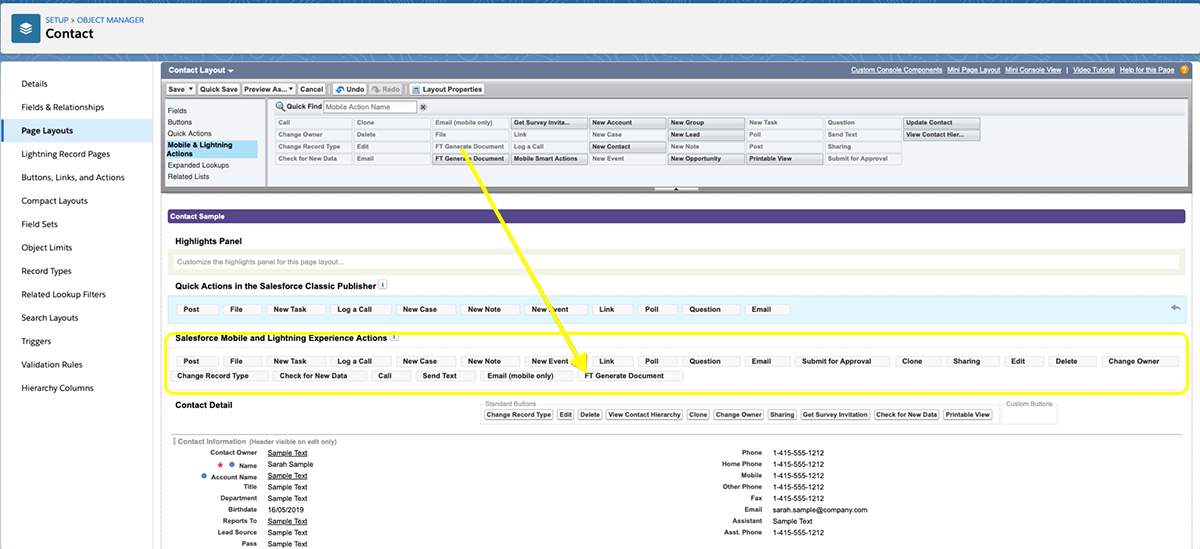Select New Lead palette action

pyautogui.click(x=706, y=135)
